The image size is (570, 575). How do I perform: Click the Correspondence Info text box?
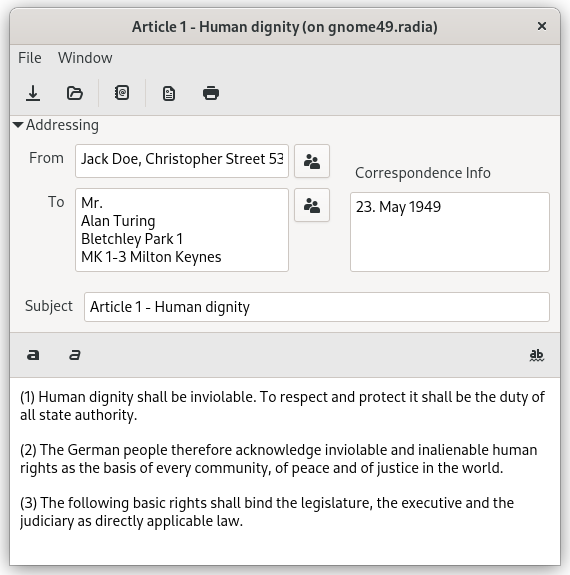click(450, 232)
